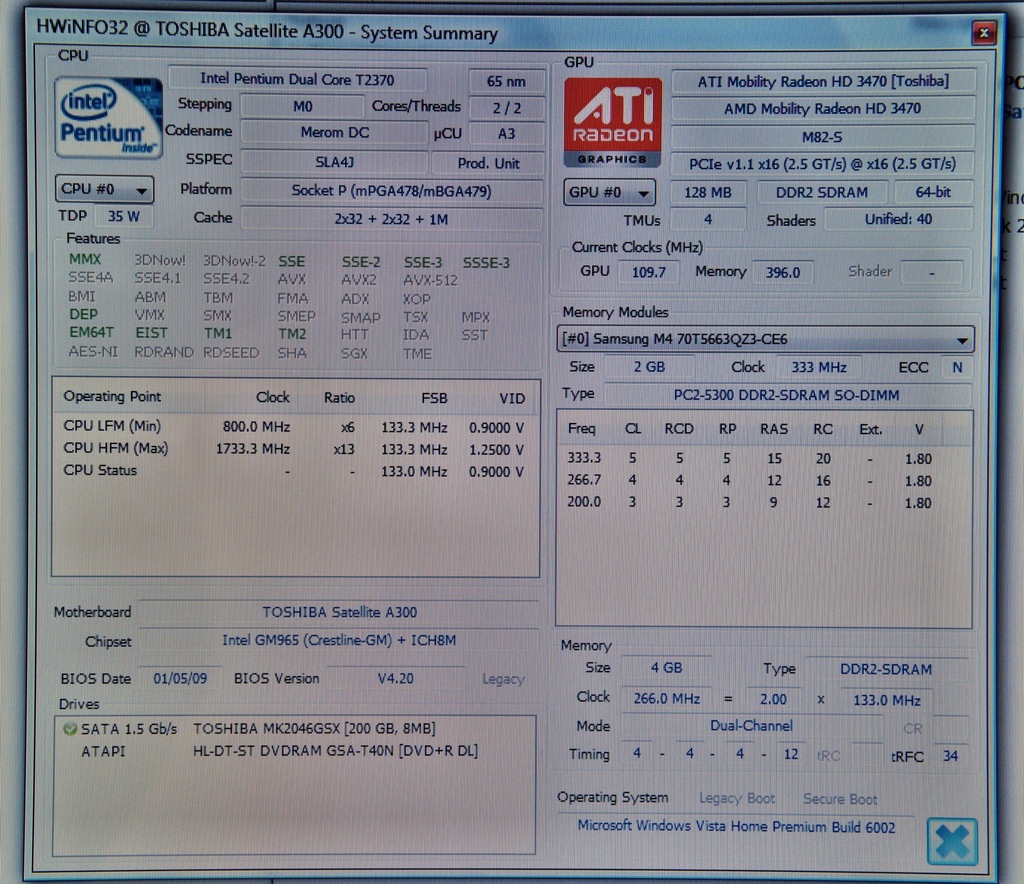Click the AMD Mobility Radeon HD 3470 field

pos(823,108)
